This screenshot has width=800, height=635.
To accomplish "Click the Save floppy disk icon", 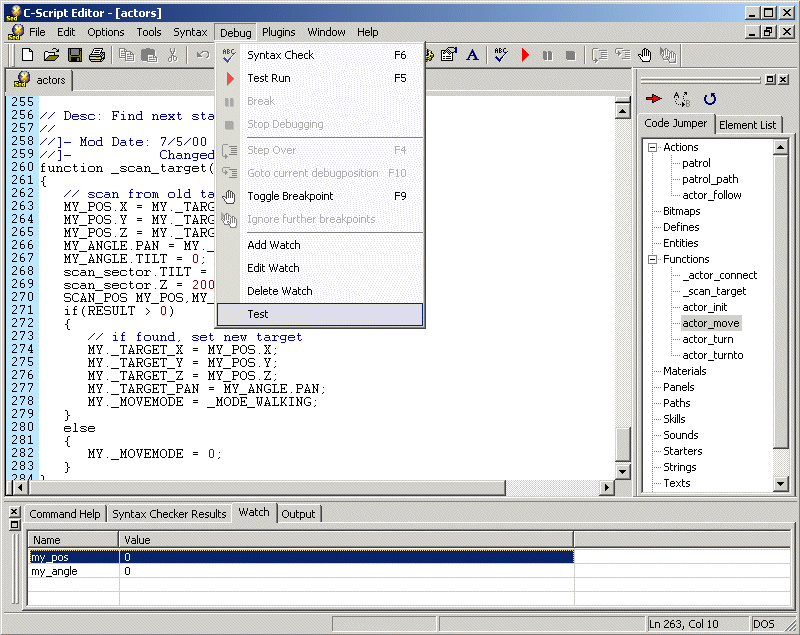I will pos(74,55).
